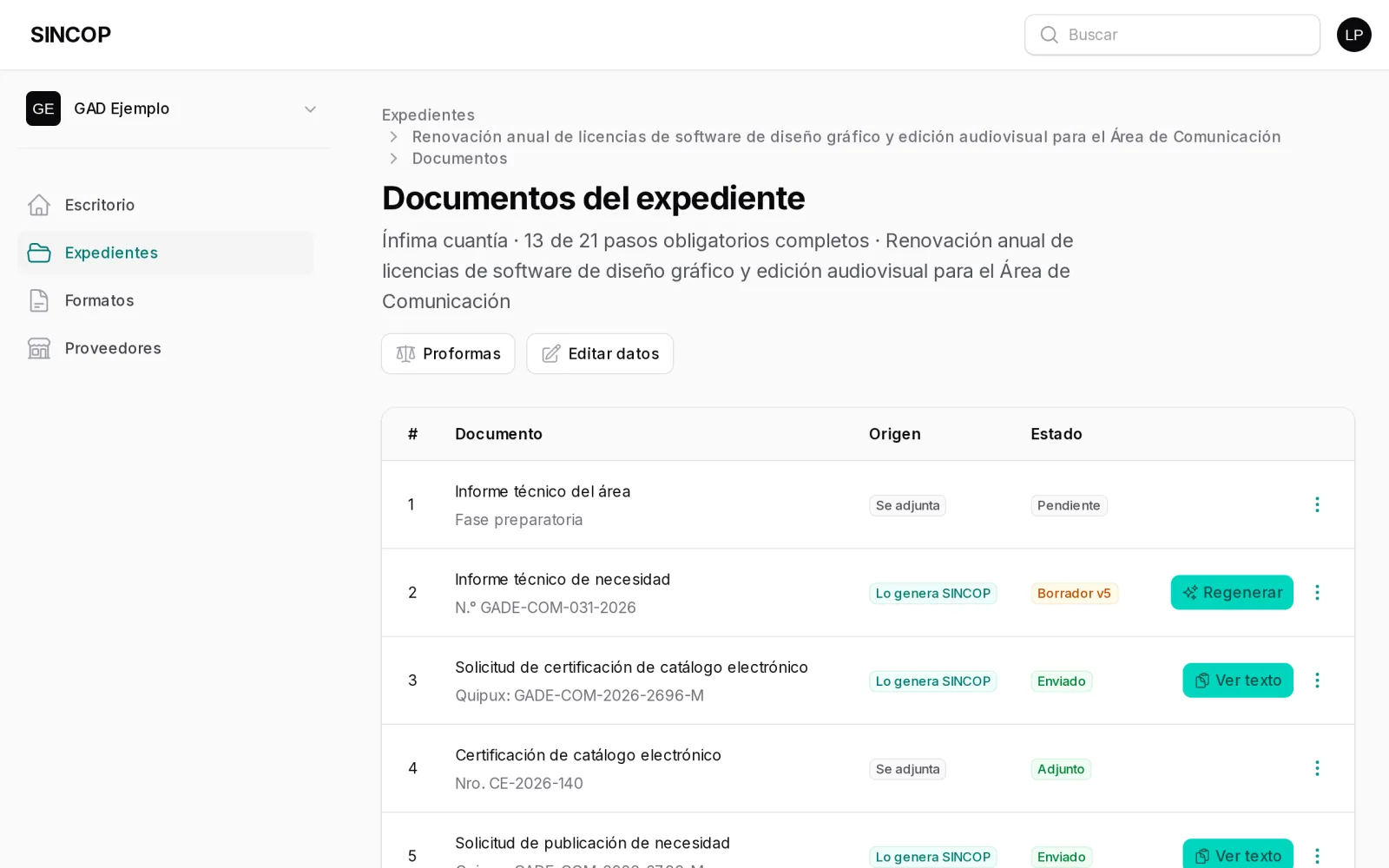Image resolution: width=1389 pixels, height=868 pixels.
Task: Click Enviado badge for Solicitud de certificación
Action: [x=1061, y=681]
